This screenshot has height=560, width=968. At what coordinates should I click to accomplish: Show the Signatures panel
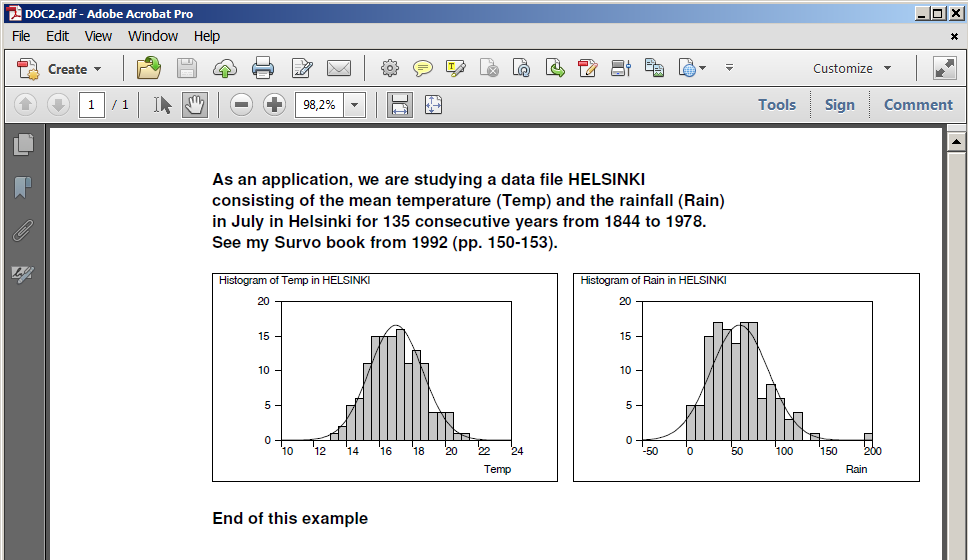point(23,274)
